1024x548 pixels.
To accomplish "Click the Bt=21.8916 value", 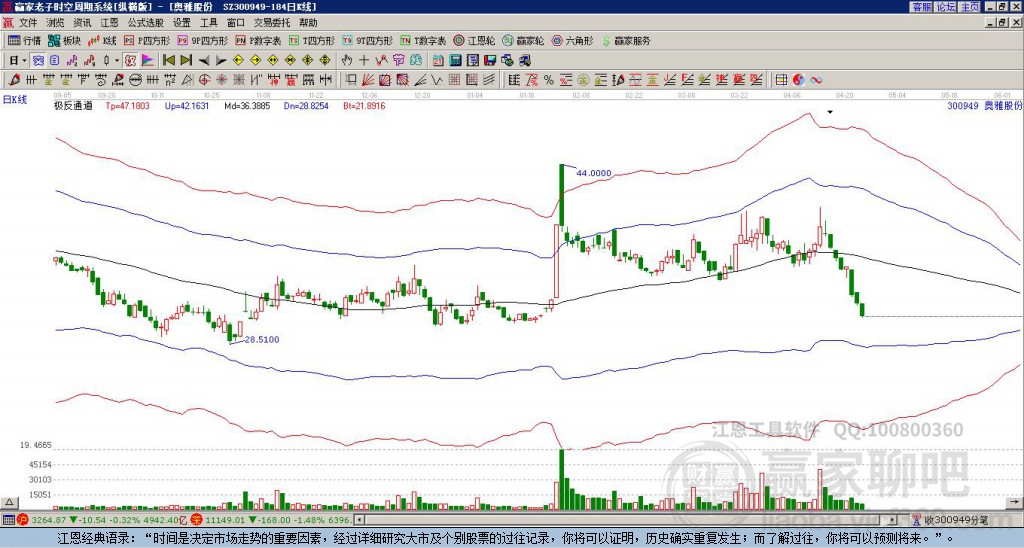I will click(364, 106).
